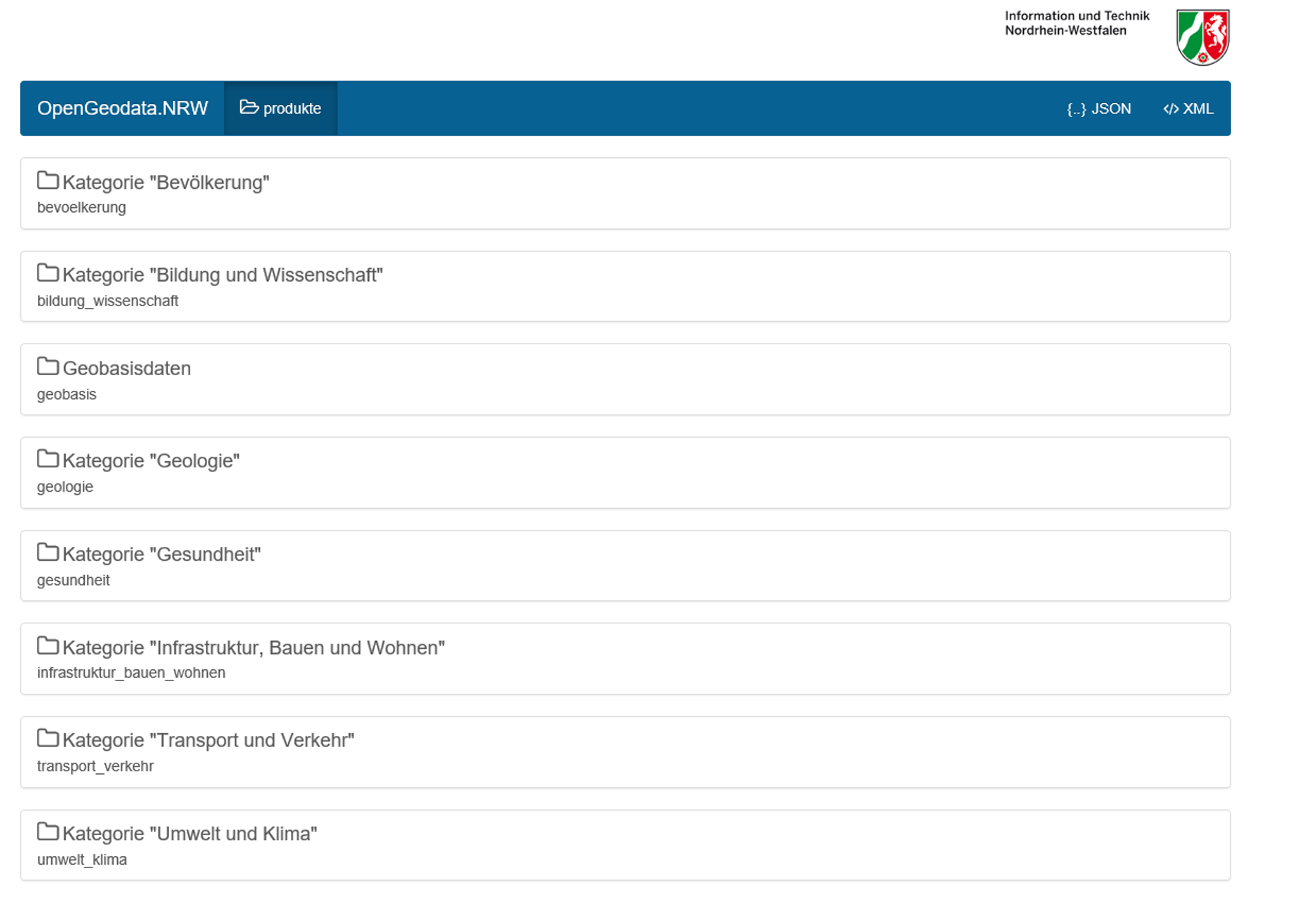Open the produkte breadcrumb tab

pos(281,109)
